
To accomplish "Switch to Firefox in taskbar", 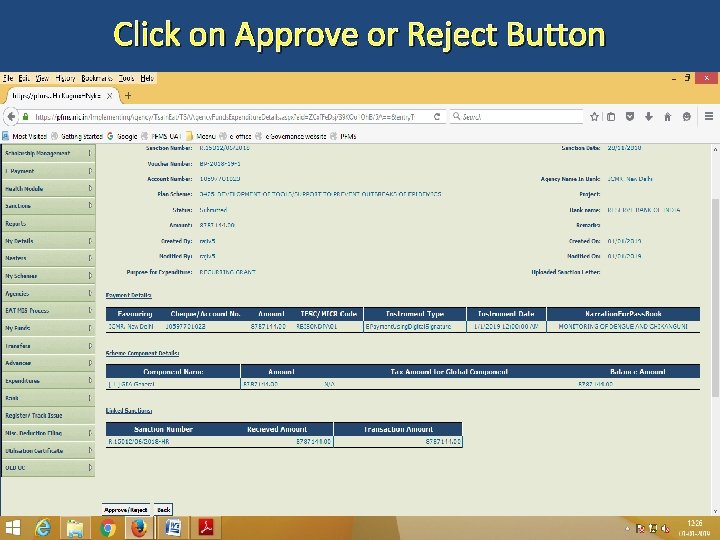I will coord(139,528).
